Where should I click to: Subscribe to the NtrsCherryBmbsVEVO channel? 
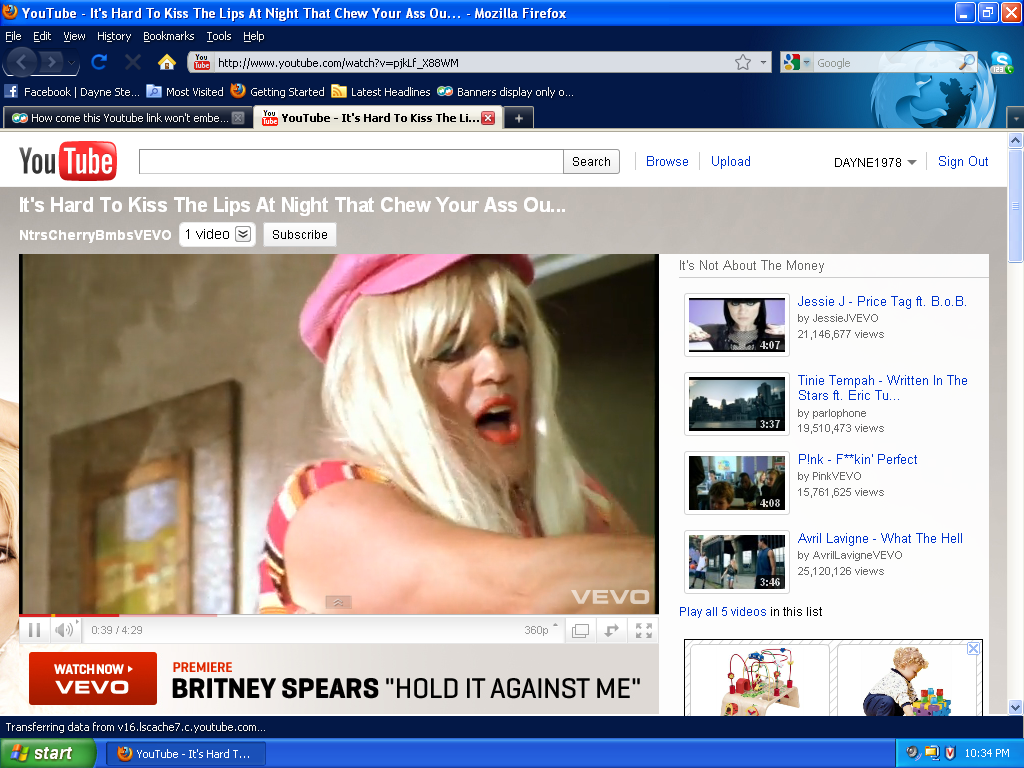pyautogui.click(x=300, y=234)
